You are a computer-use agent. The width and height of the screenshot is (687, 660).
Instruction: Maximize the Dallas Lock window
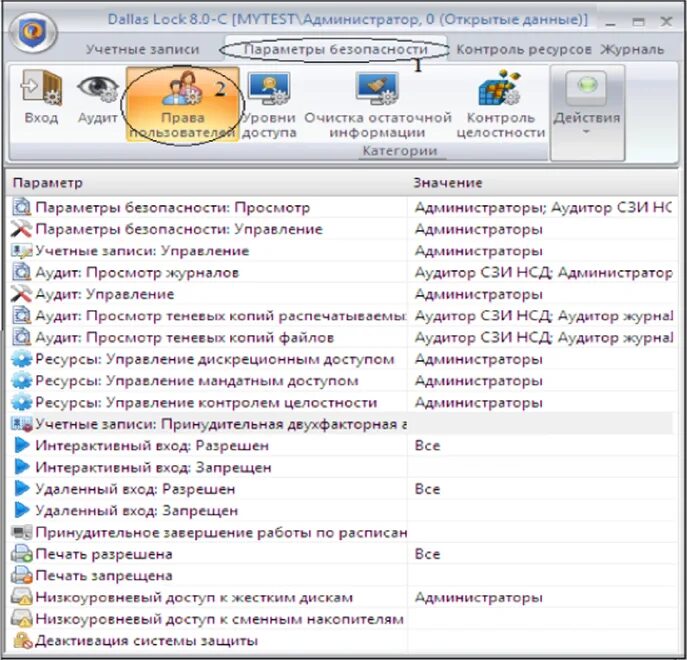pos(638,22)
